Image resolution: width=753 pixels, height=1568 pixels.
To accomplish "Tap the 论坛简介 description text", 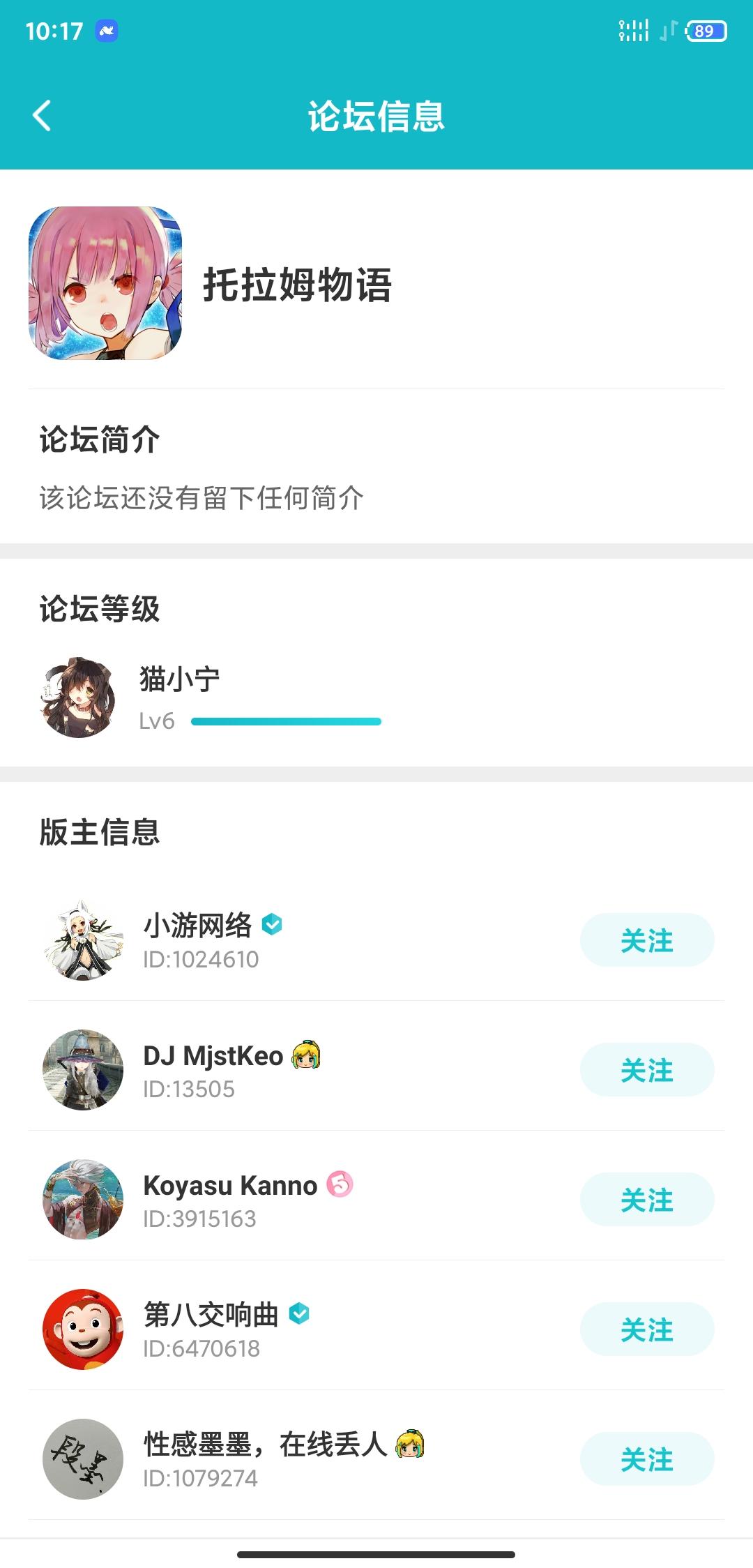I will point(201,498).
